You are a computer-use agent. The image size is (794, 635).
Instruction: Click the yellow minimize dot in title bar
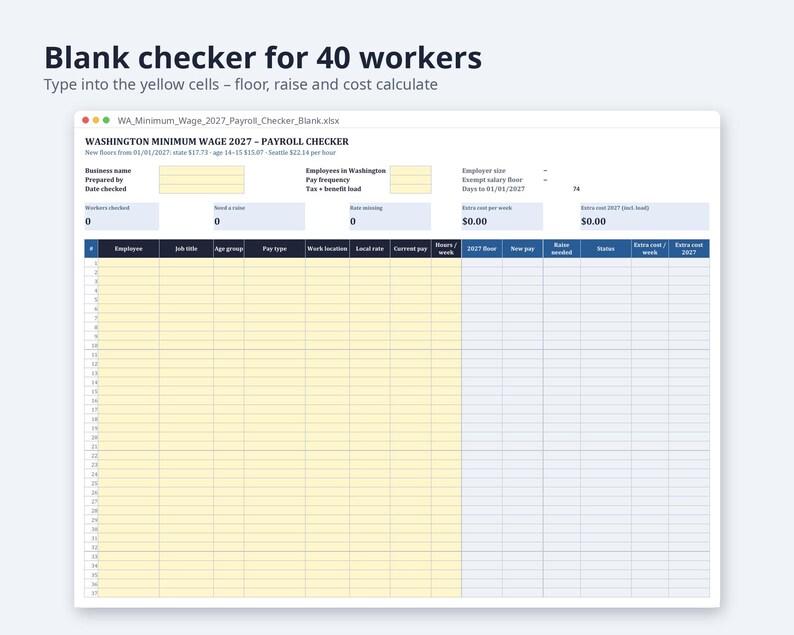coord(96,120)
